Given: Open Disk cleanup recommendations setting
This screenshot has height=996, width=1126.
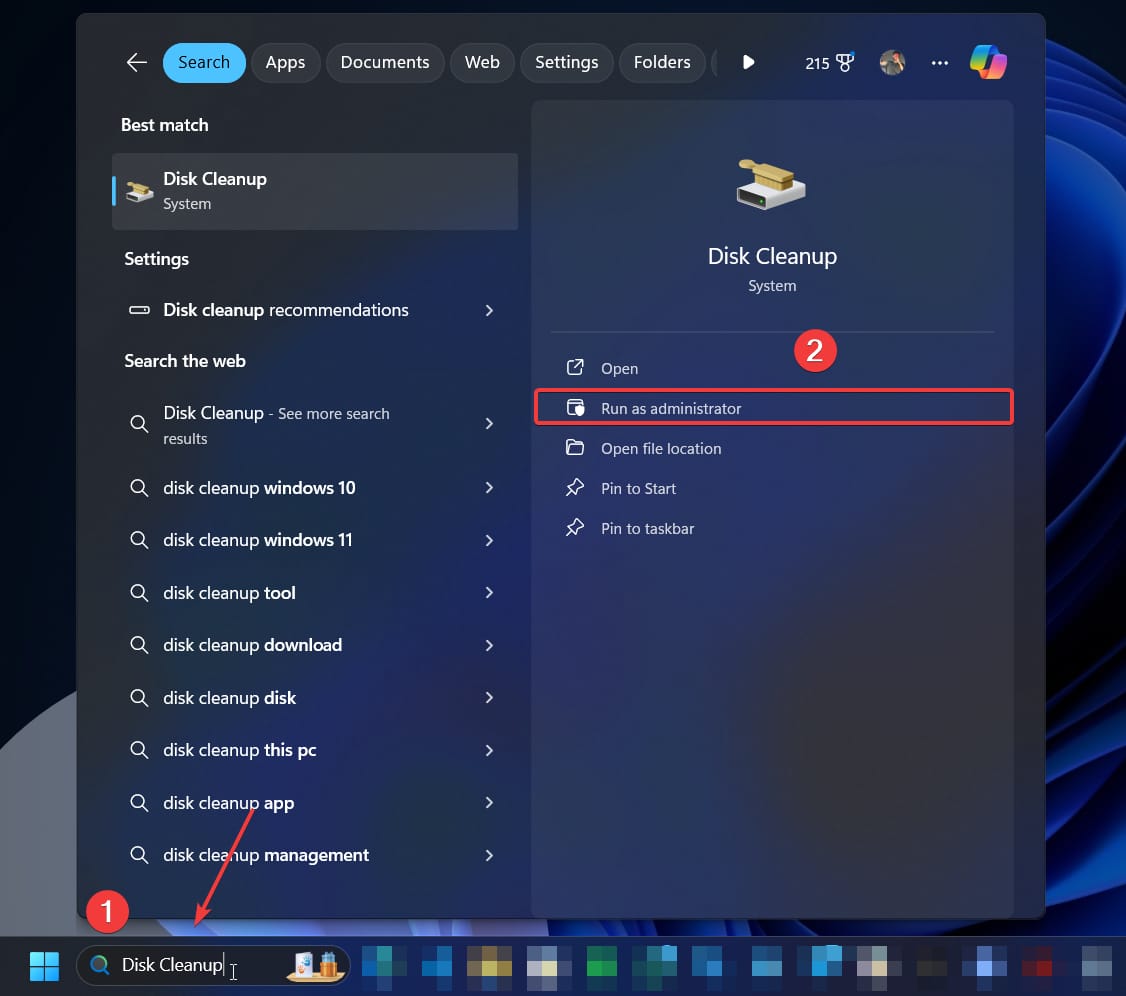Looking at the screenshot, I should tap(315, 310).
